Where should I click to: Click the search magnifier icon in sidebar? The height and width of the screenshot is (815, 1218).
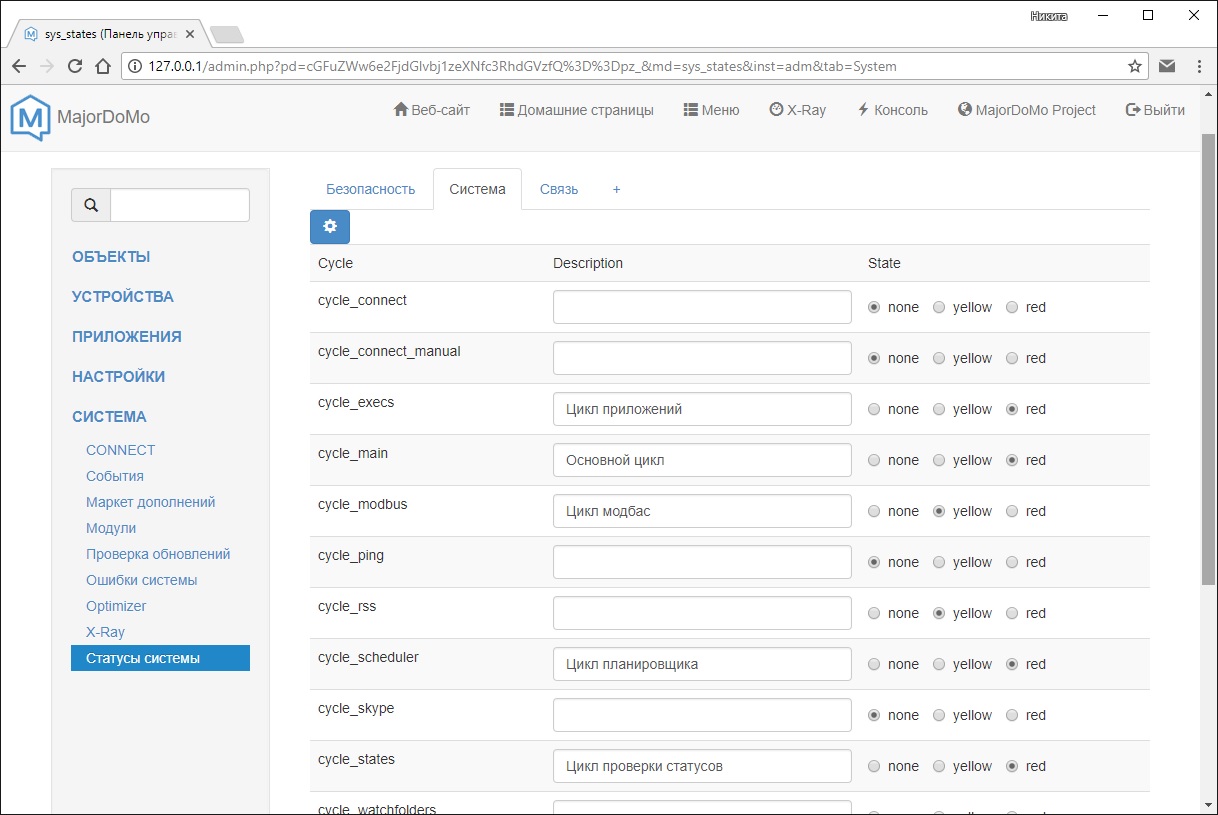coord(91,205)
